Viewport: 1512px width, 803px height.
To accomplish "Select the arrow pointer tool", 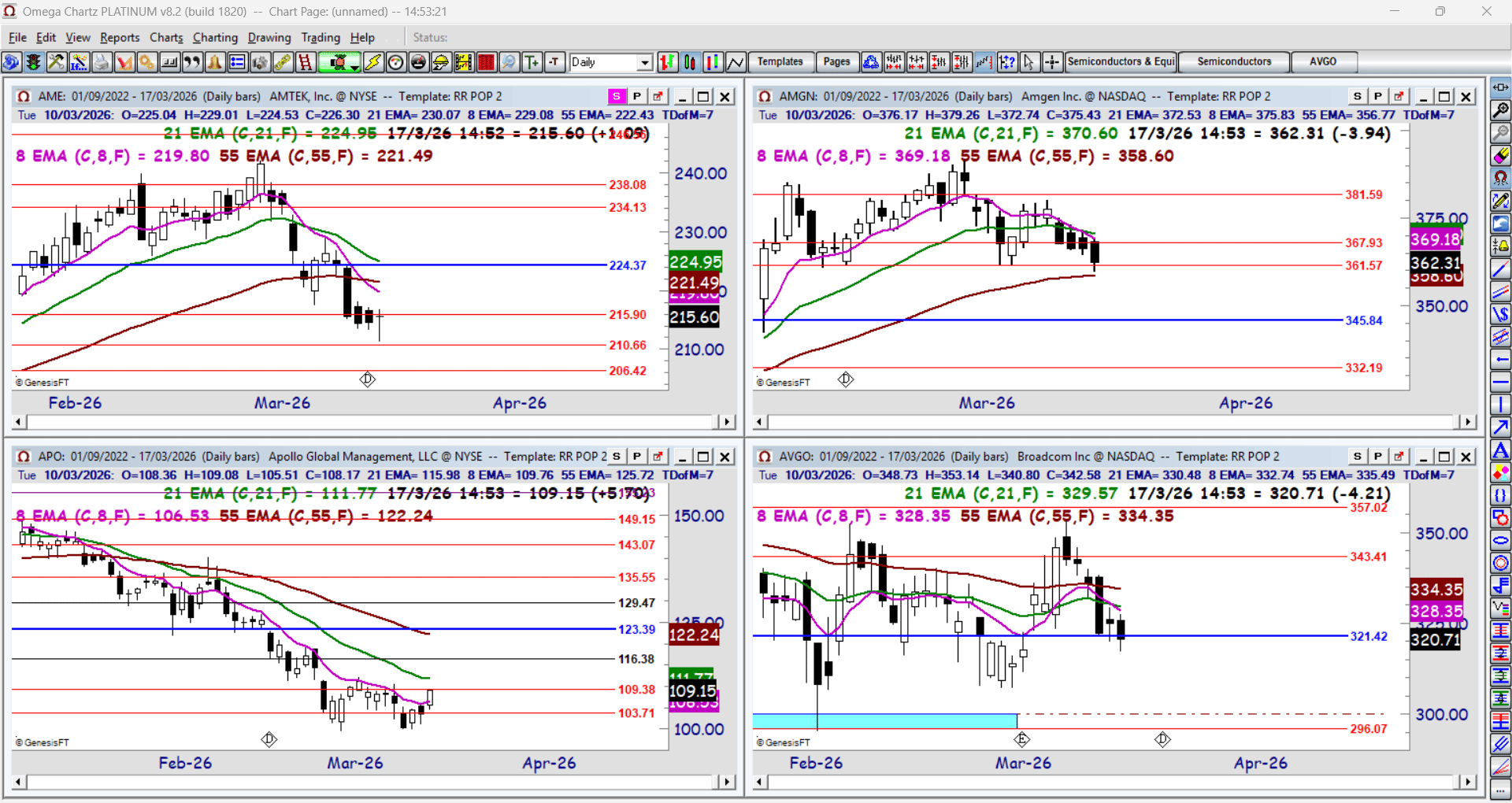I will click(1028, 62).
